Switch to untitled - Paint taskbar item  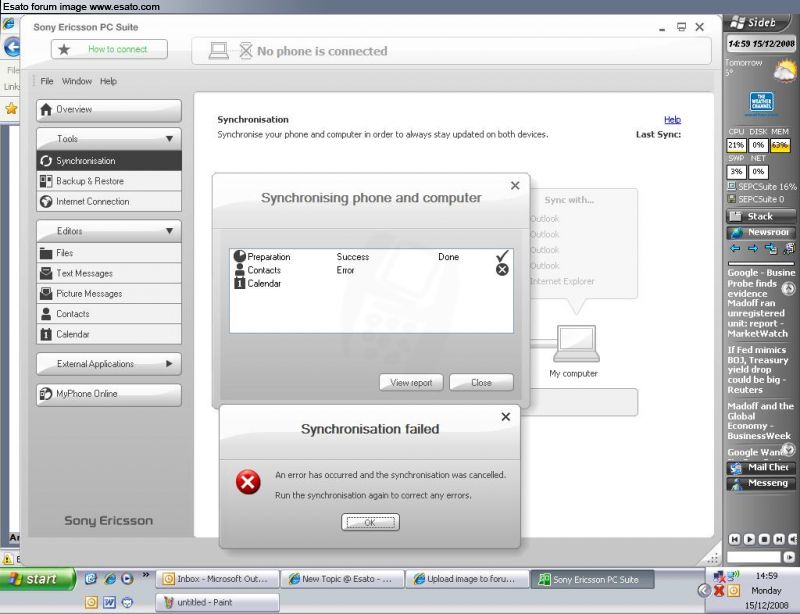[218, 602]
